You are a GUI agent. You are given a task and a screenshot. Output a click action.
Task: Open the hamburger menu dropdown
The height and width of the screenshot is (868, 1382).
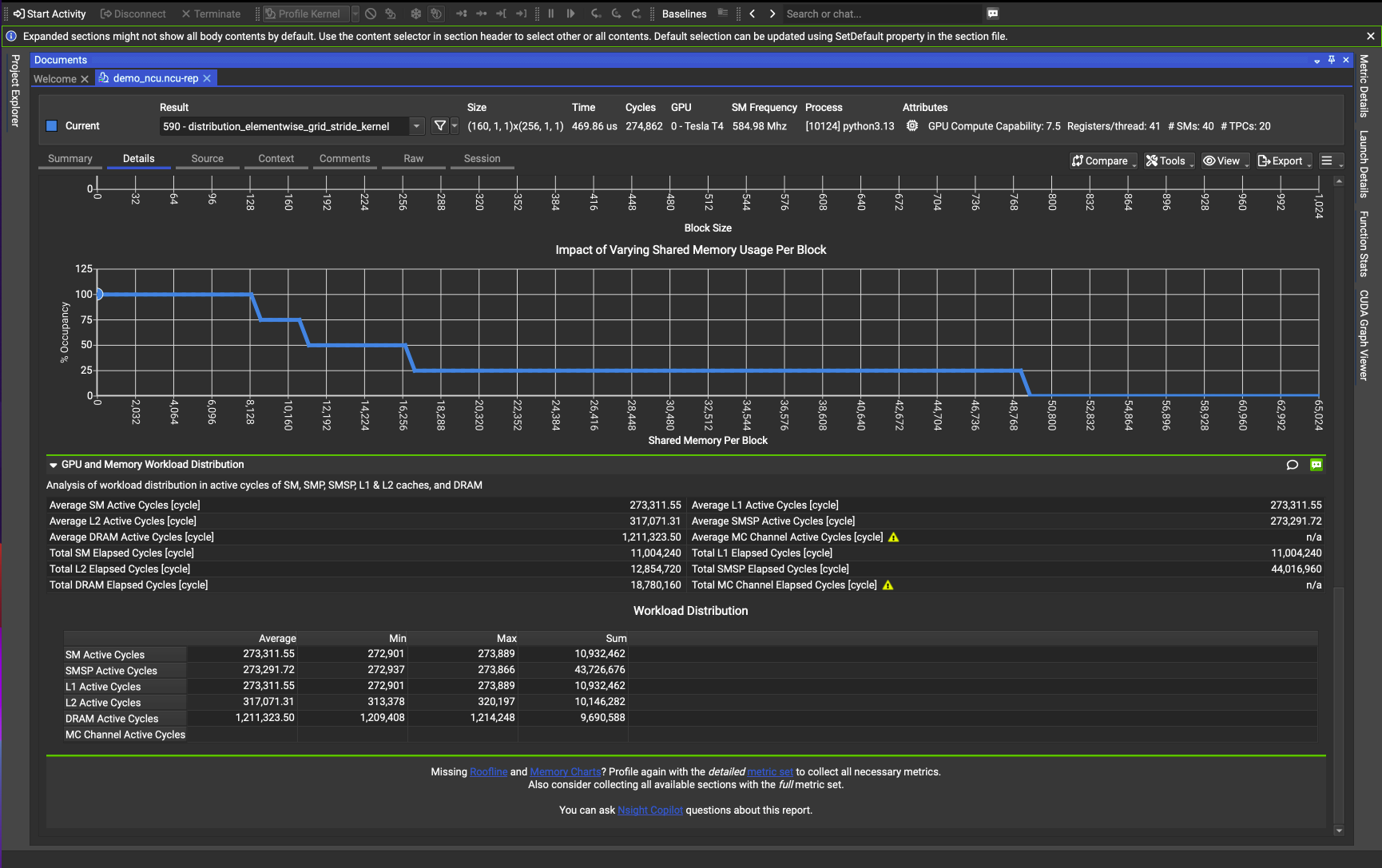tap(1331, 161)
